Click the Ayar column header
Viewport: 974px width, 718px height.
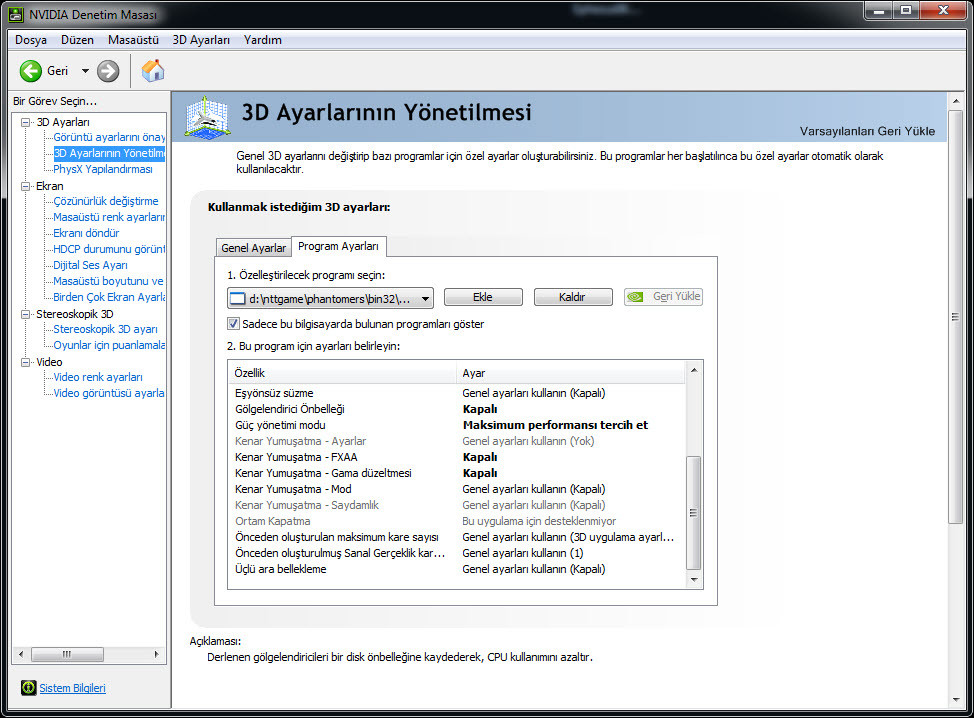coord(571,373)
